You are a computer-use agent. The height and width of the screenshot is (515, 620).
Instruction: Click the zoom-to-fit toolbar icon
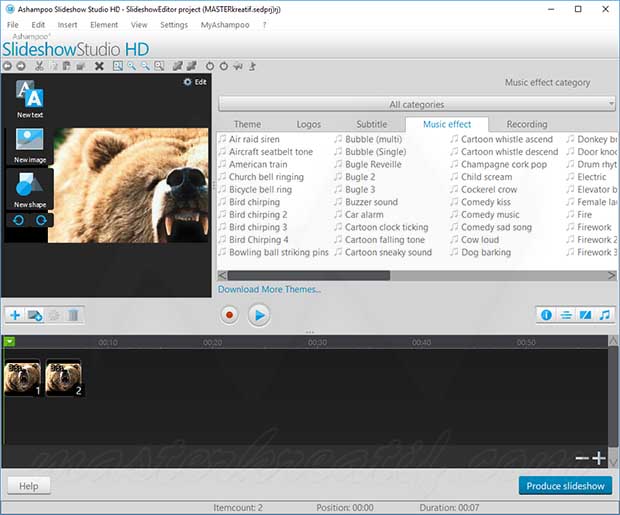117,66
